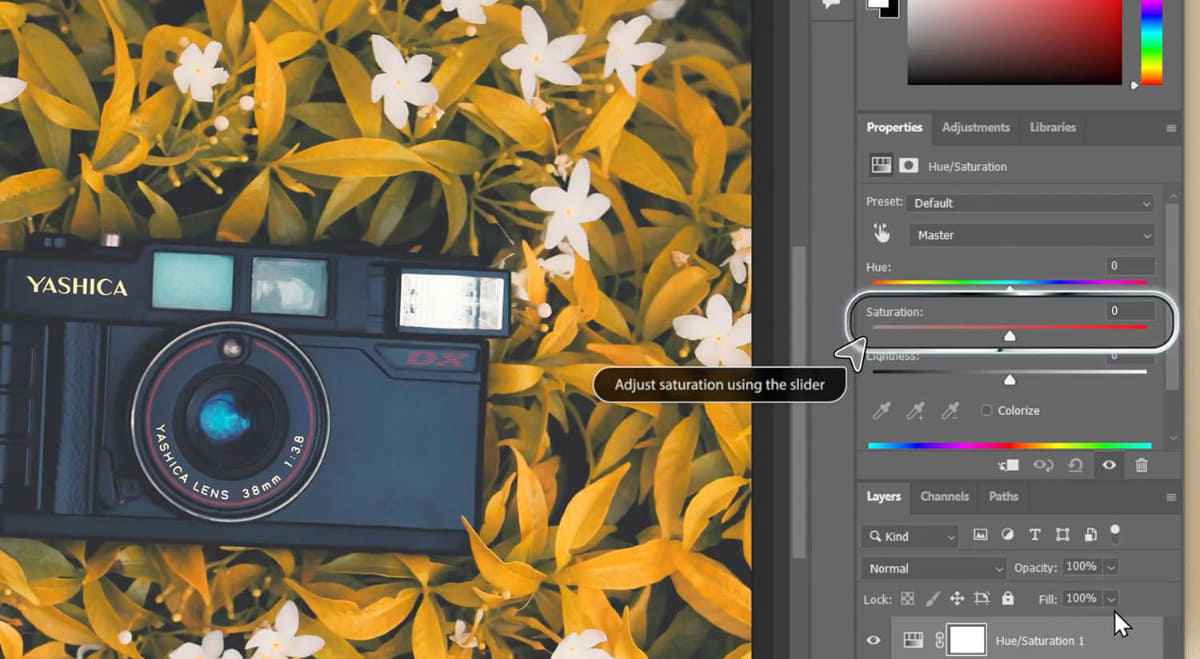This screenshot has height=659, width=1200.
Task: Click the Hue/Saturation adjustment icon in Properties header
Action: coord(881,166)
